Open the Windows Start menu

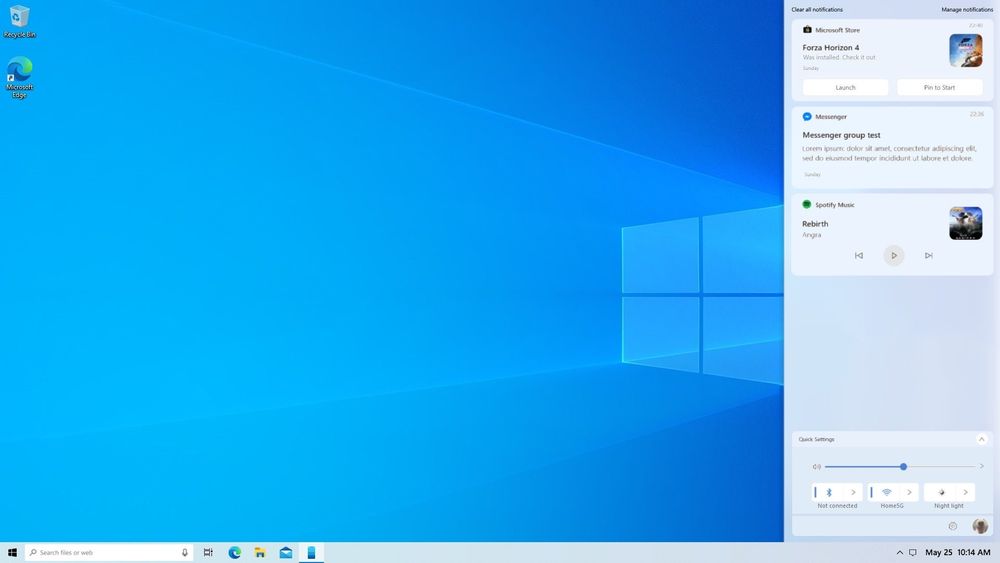coord(12,552)
